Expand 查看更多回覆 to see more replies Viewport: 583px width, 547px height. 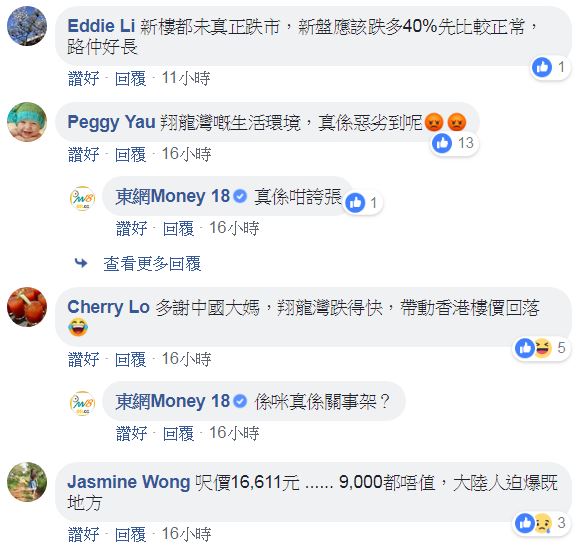152,264
